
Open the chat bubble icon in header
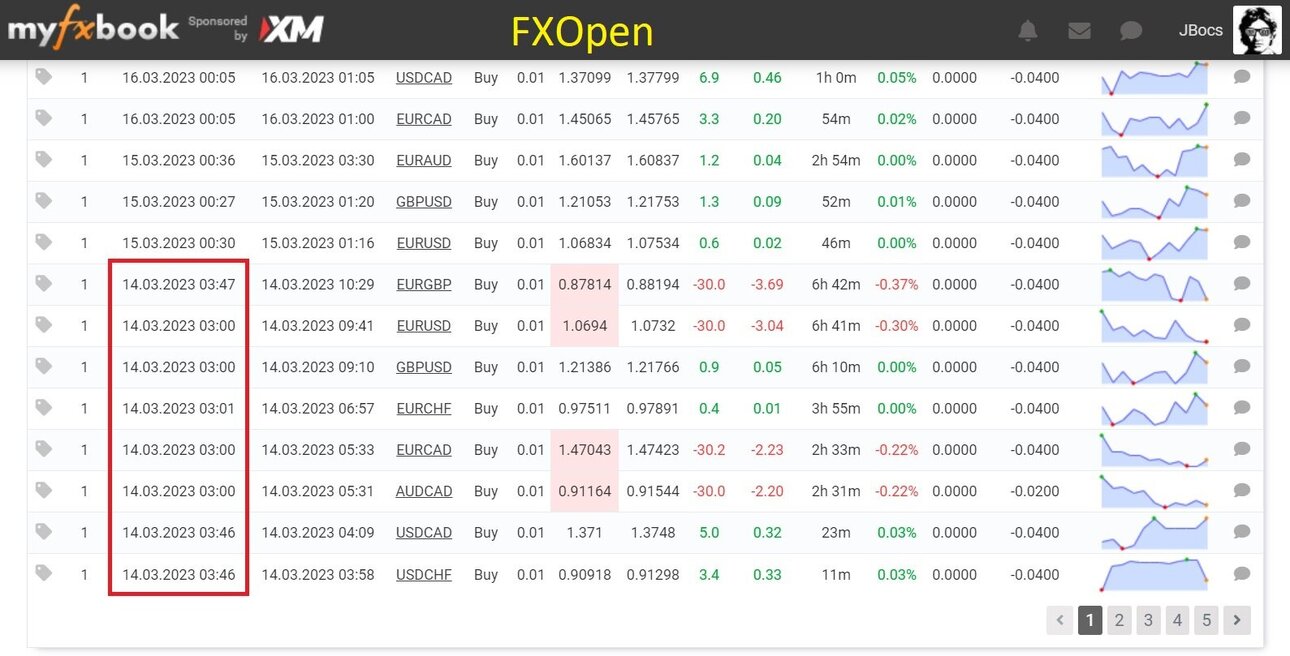coord(1131,31)
